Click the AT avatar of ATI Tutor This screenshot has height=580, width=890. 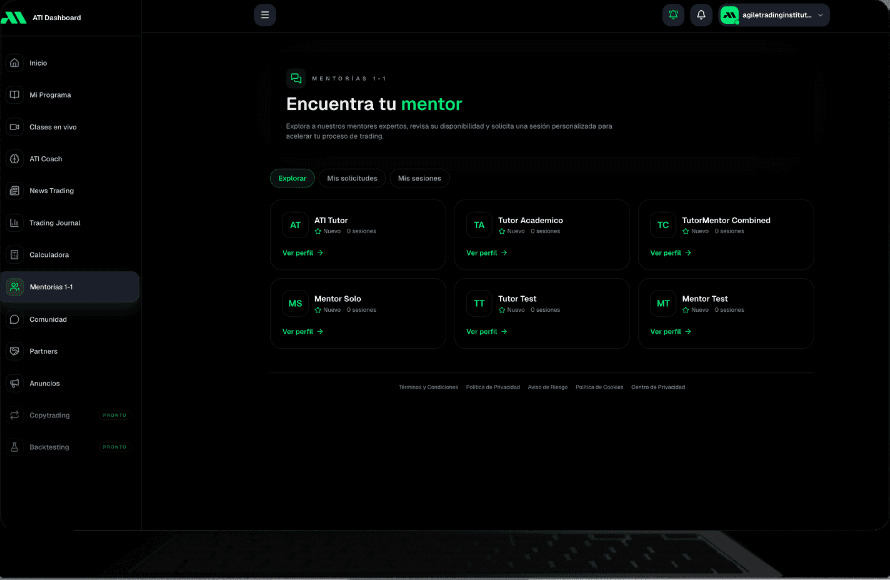295,225
